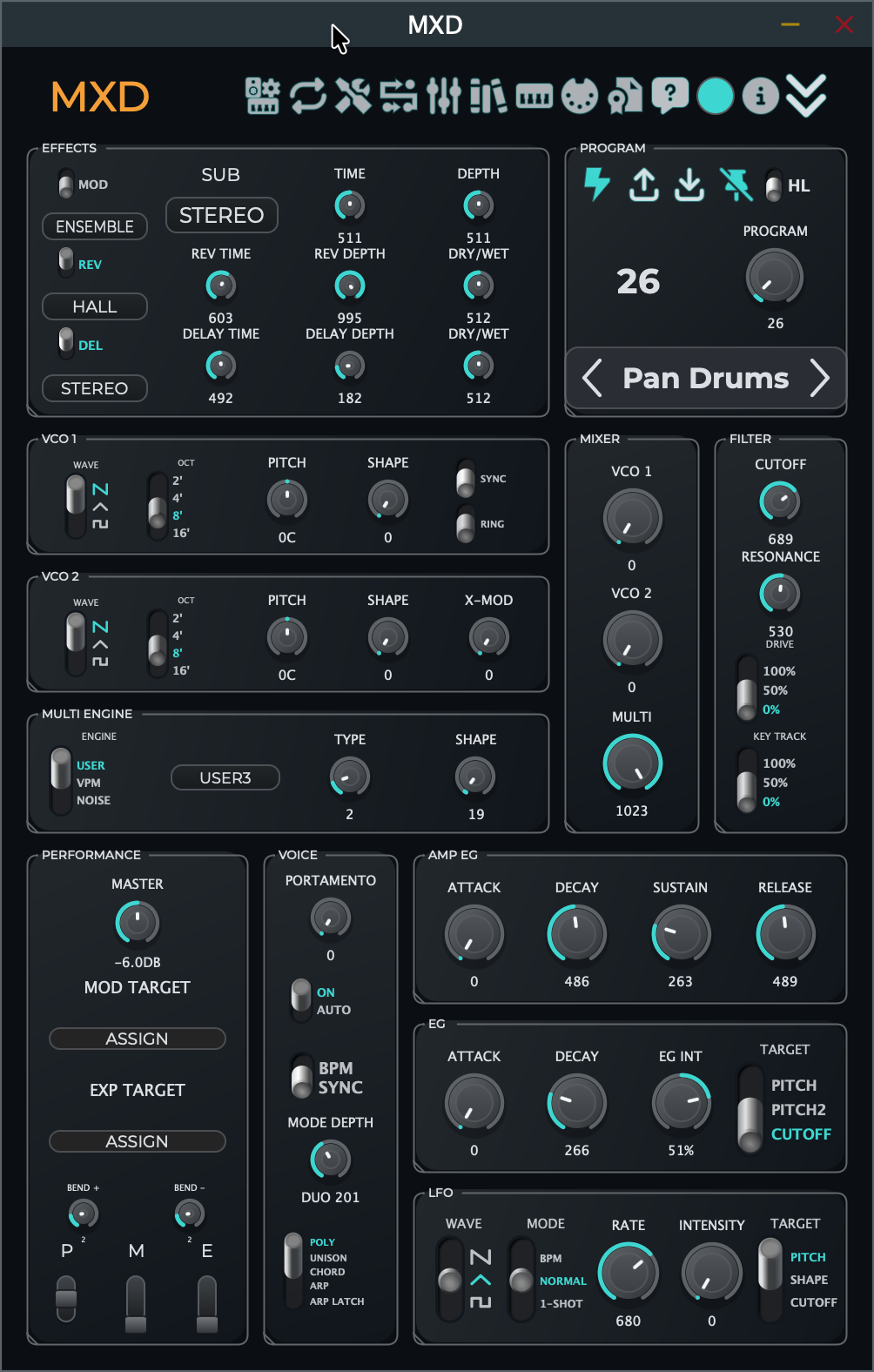Image resolution: width=874 pixels, height=1372 pixels.
Task: Show the on-screen keyboard icon
Action: pyautogui.click(x=534, y=96)
